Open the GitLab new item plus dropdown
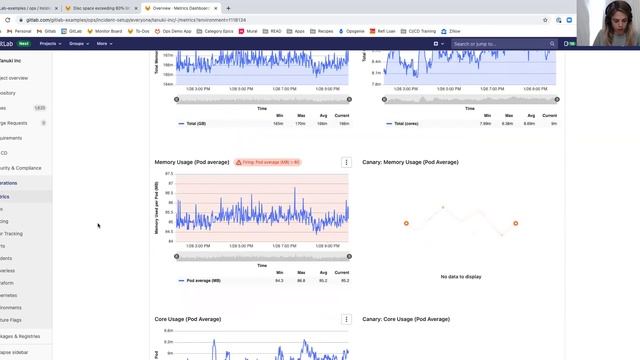This screenshot has width=640, height=360. pyautogui.click(x=438, y=44)
